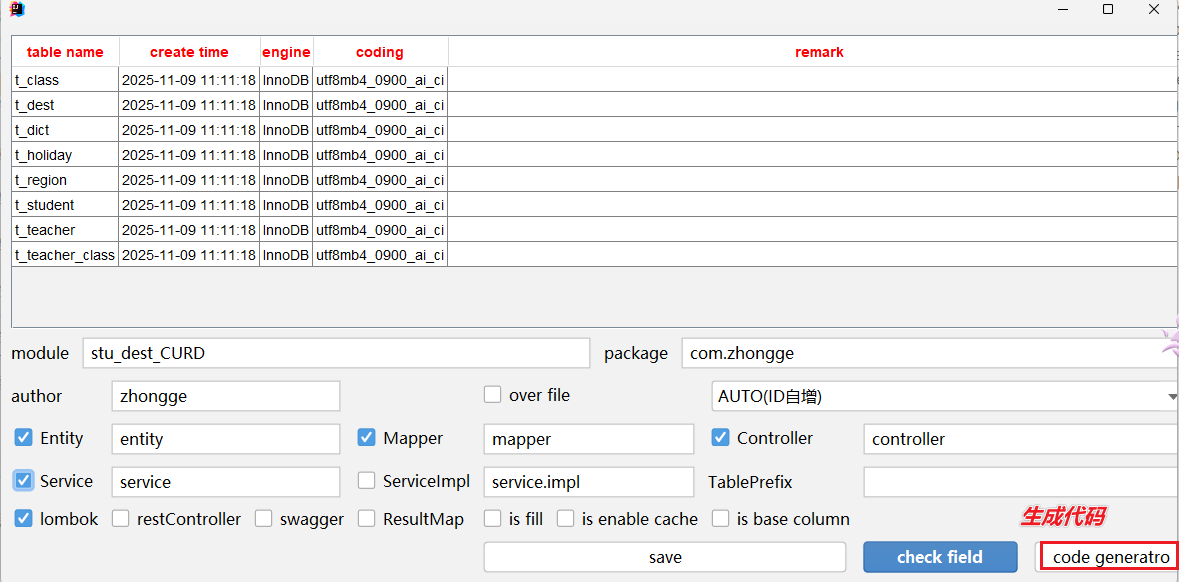This screenshot has height=582, width=1179.
Task: Sort by the table name column header
Action: point(65,52)
